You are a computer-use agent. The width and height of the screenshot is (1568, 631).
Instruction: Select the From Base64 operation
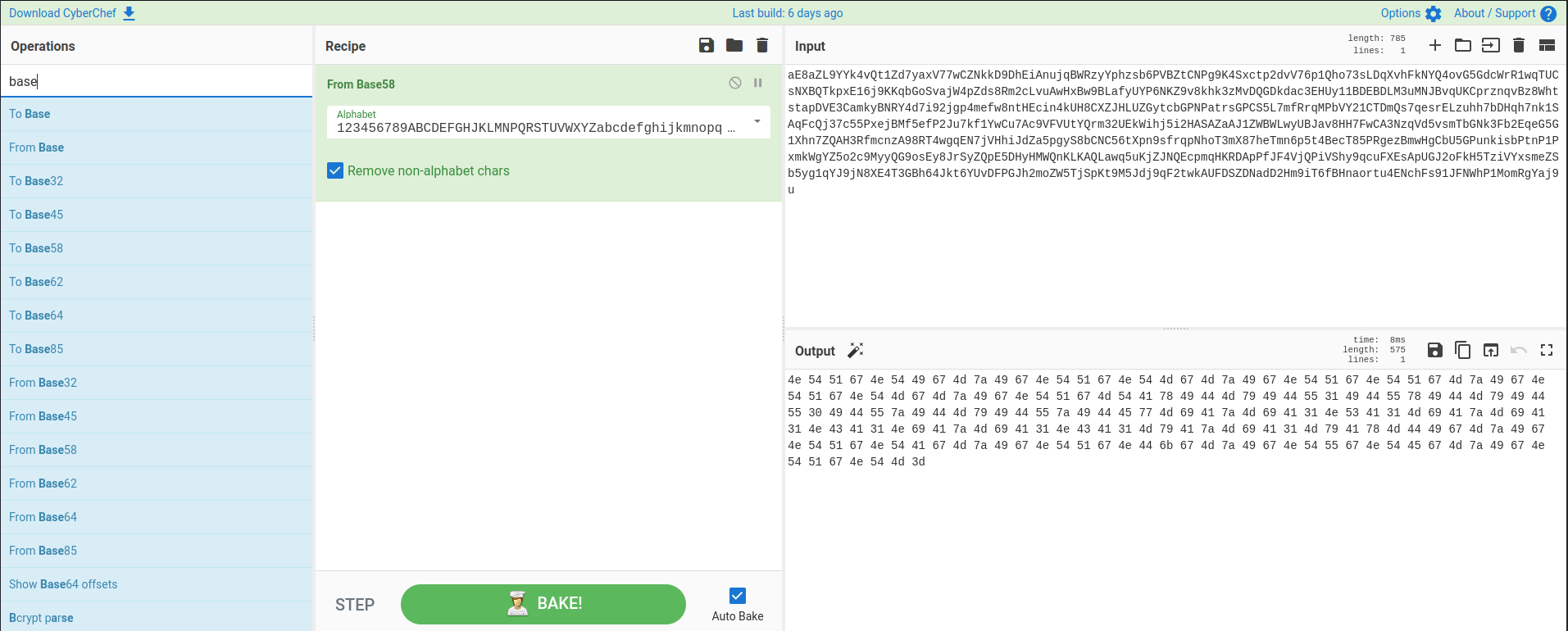pos(156,517)
